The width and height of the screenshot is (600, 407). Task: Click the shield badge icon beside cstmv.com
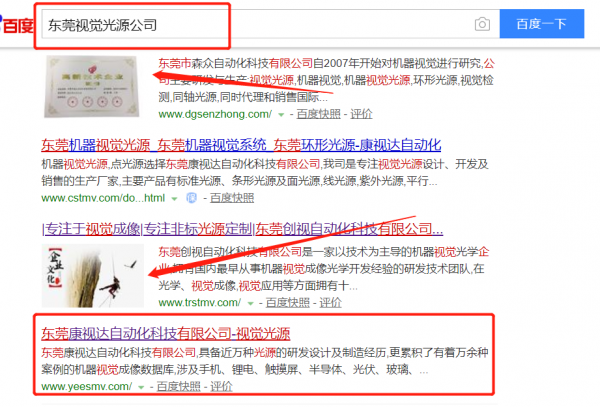pyautogui.click(x=191, y=198)
